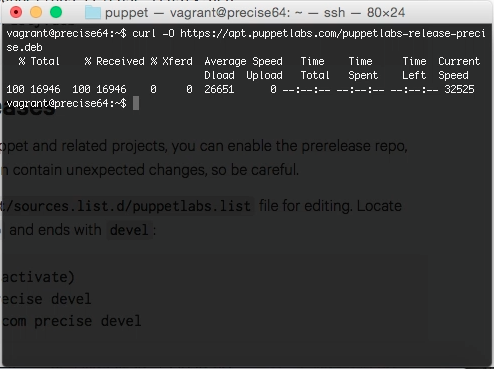Click the '% Total' column header
The image size is (494, 369).
click(39, 61)
